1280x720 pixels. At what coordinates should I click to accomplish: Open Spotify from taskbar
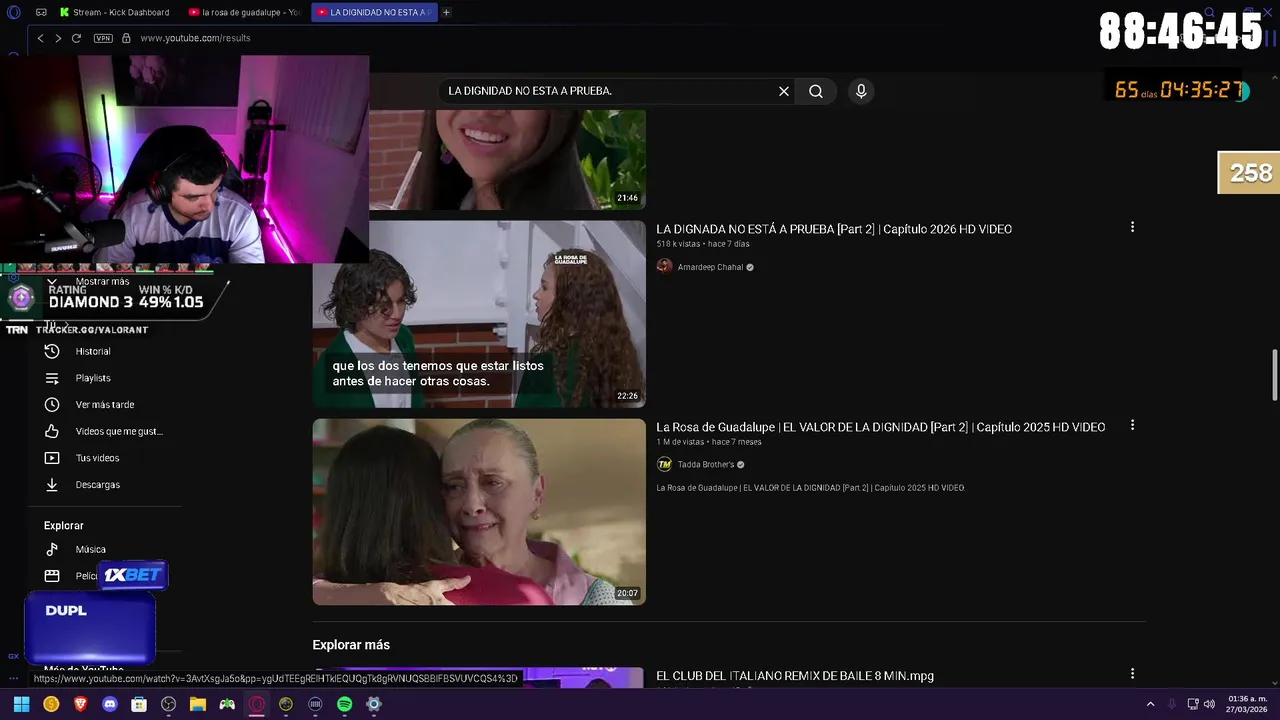[344, 704]
